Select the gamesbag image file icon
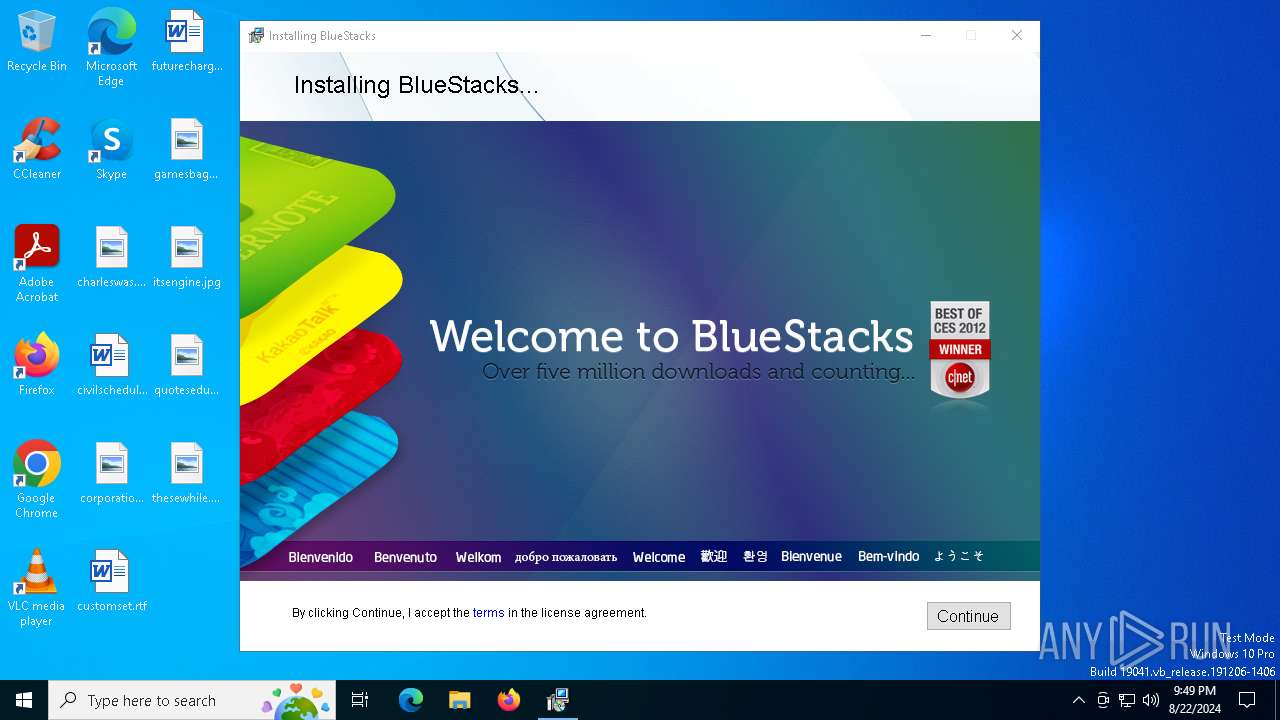Image resolution: width=1280 pixels, height=720 pixels. point(186,150)
